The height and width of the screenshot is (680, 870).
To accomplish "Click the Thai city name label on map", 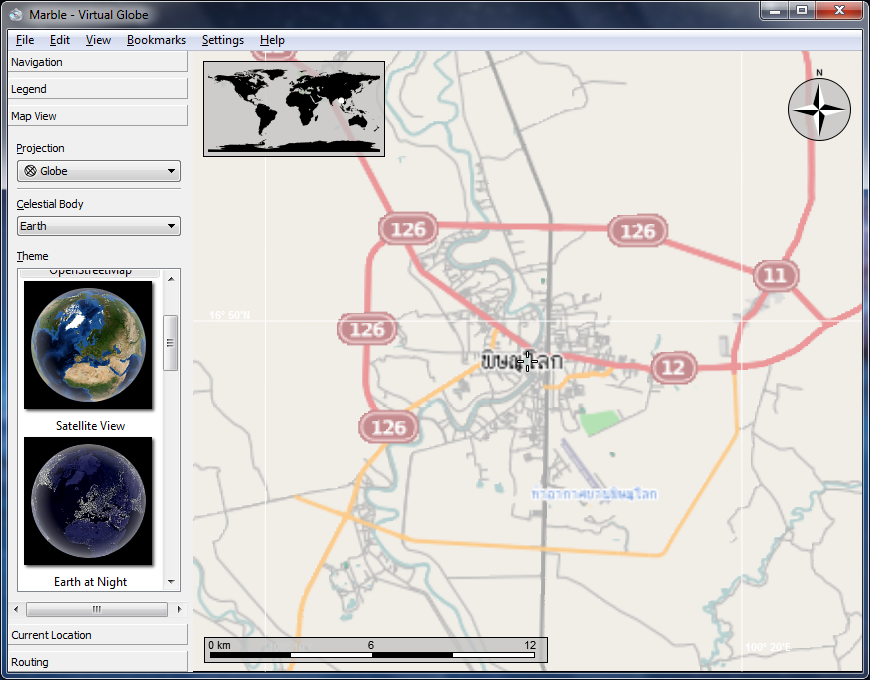I will click(522, 361).
